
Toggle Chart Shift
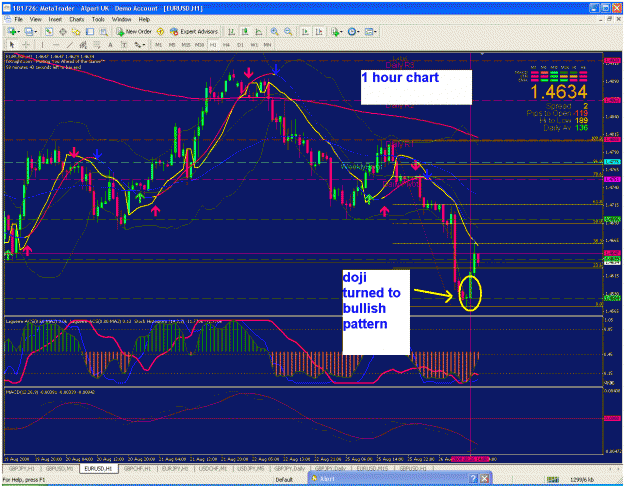[319, 31]
